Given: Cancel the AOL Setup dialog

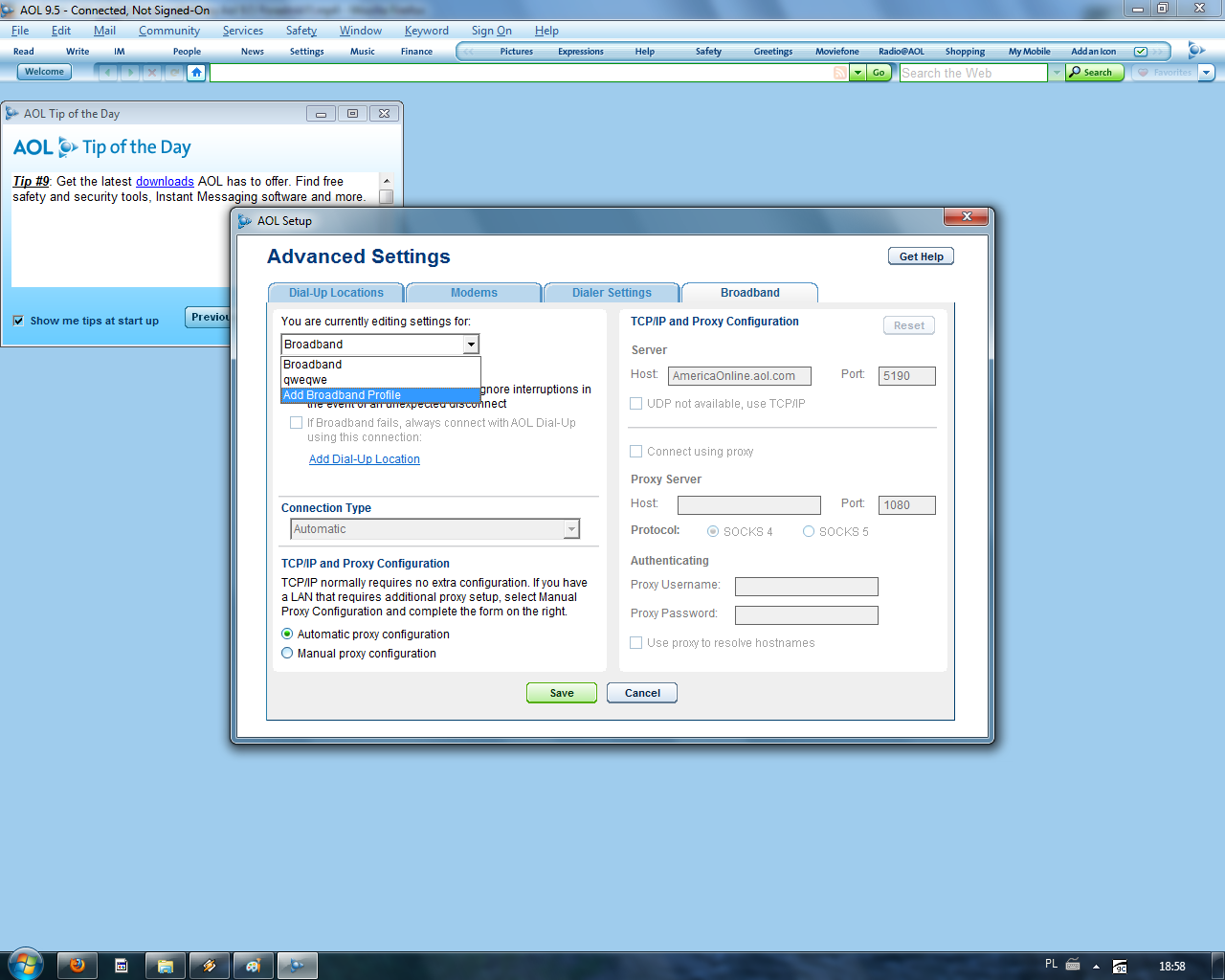Looking at the screenshot, I should (x=642, y=693).
